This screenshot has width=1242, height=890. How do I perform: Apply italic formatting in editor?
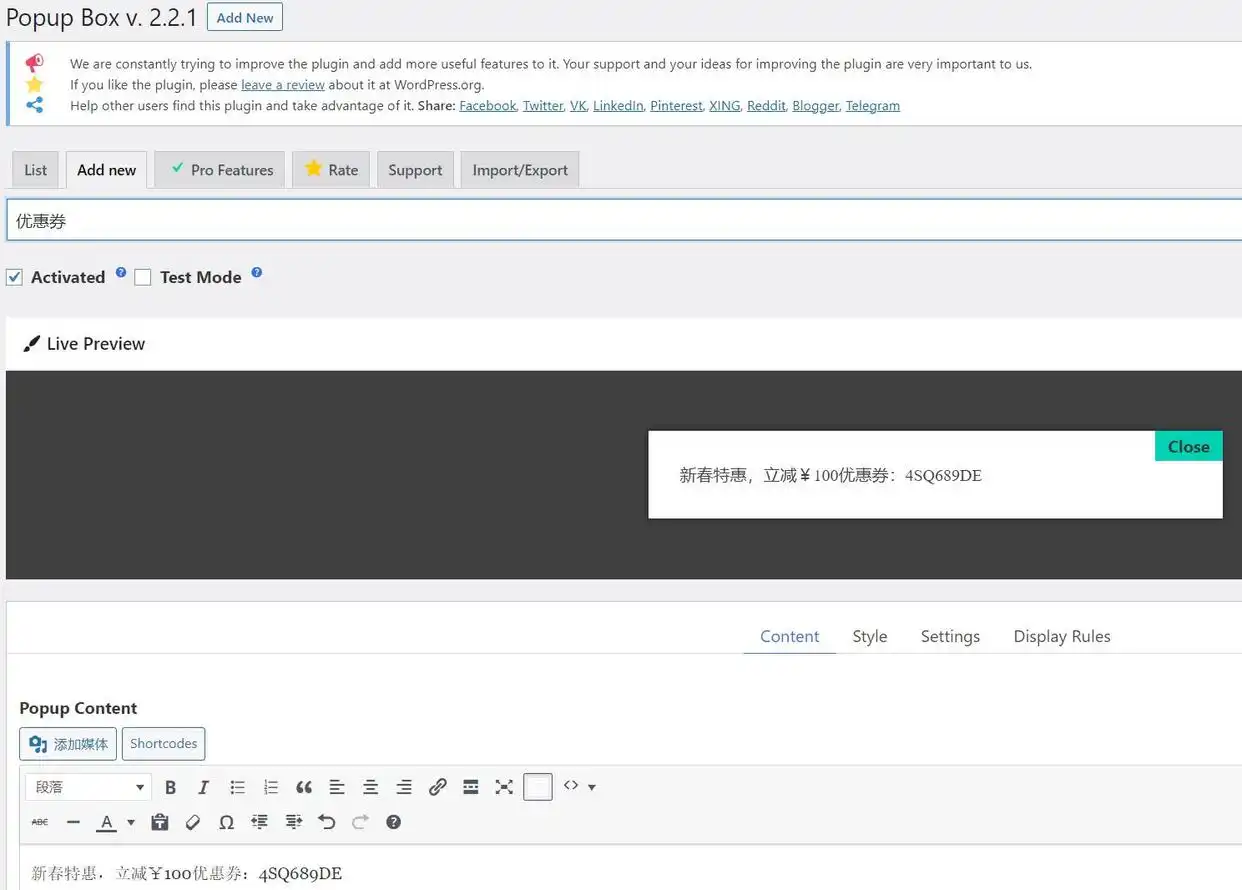tap(204, 788)
